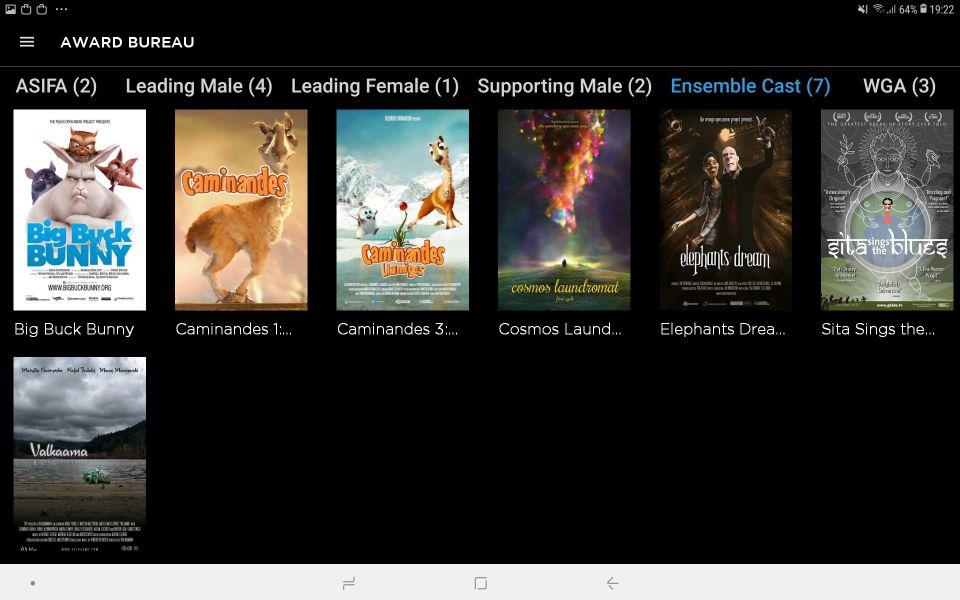This screenshot has height=600, width=960.
Task: Select the Ensemble Cast (7) tab
Action: 751,86
